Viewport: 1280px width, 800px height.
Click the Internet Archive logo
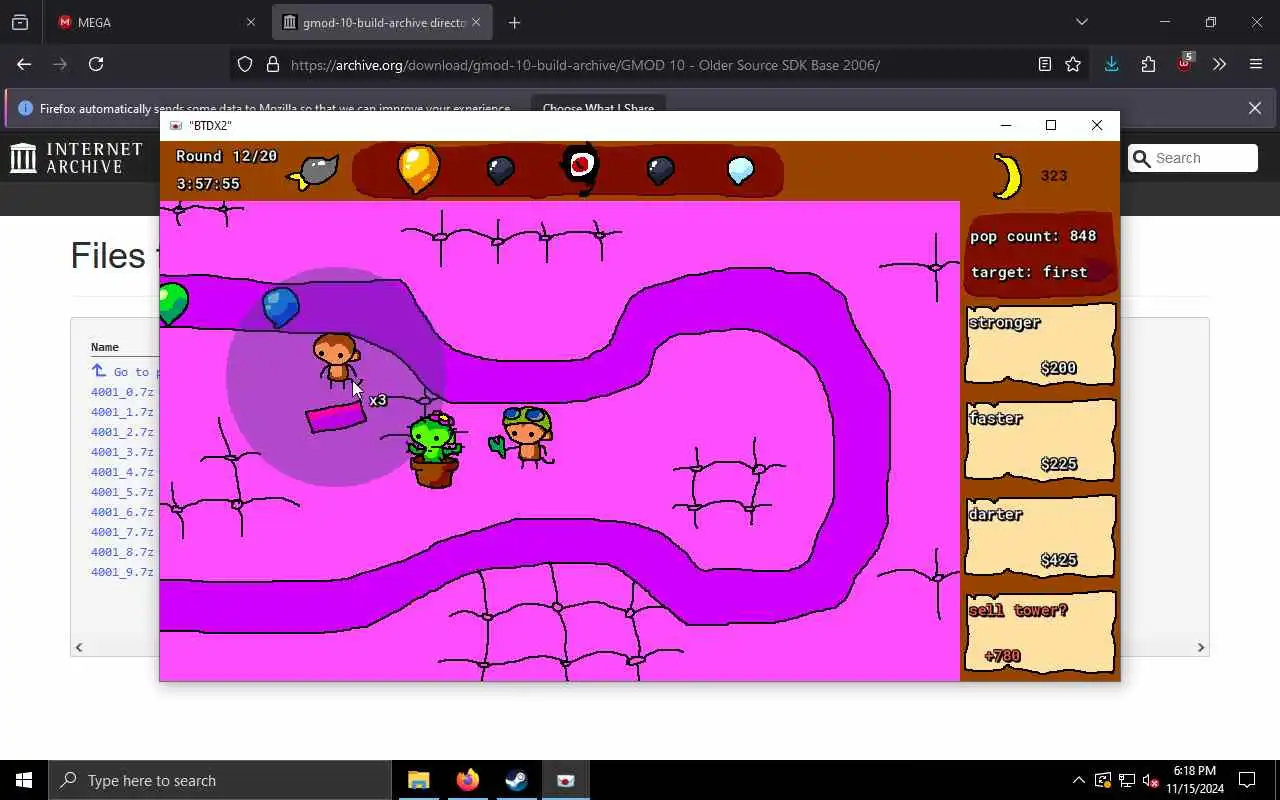pyautogui.click(x=77, y=158)
